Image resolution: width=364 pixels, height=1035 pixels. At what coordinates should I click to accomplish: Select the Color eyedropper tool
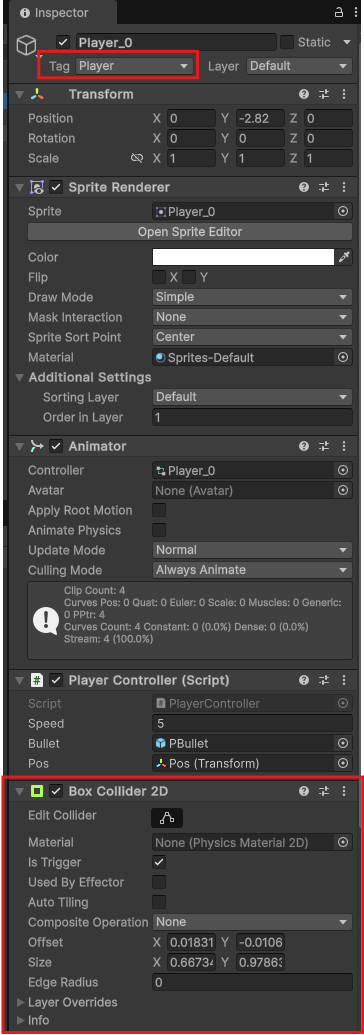(344, 257)
